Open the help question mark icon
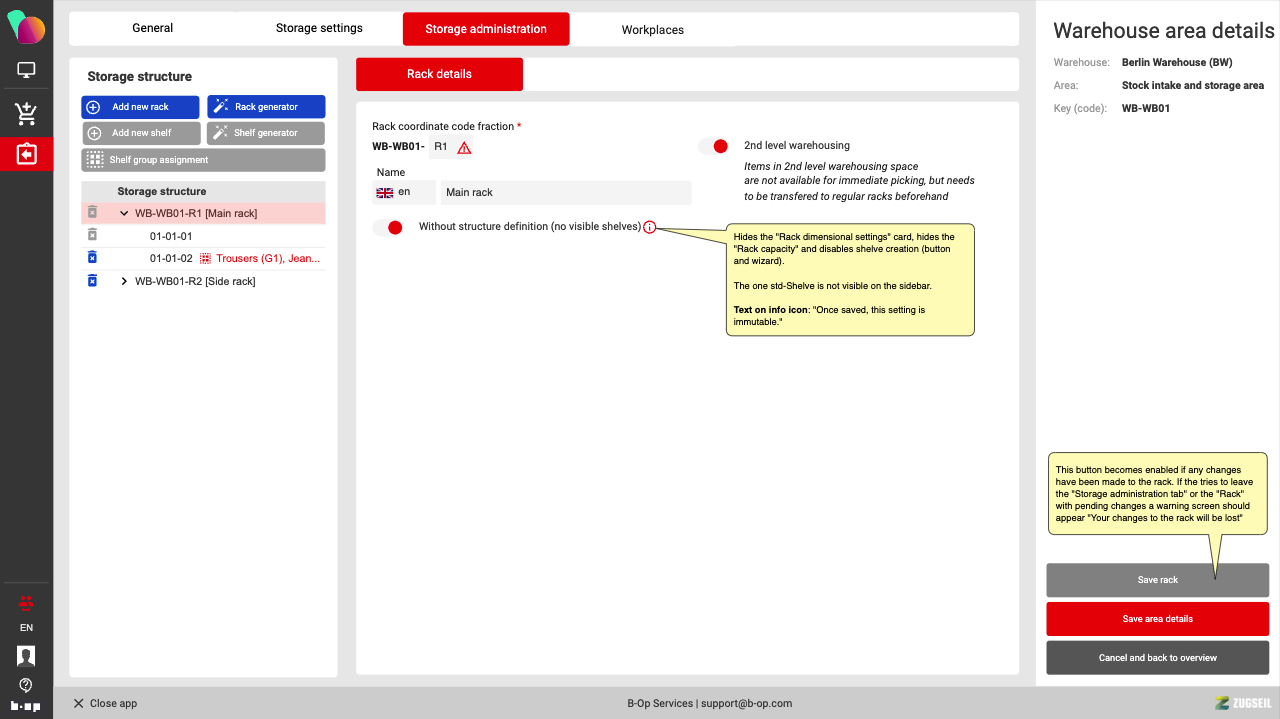The width and height of the screenshot is (1280, 719). pos(26,685)
